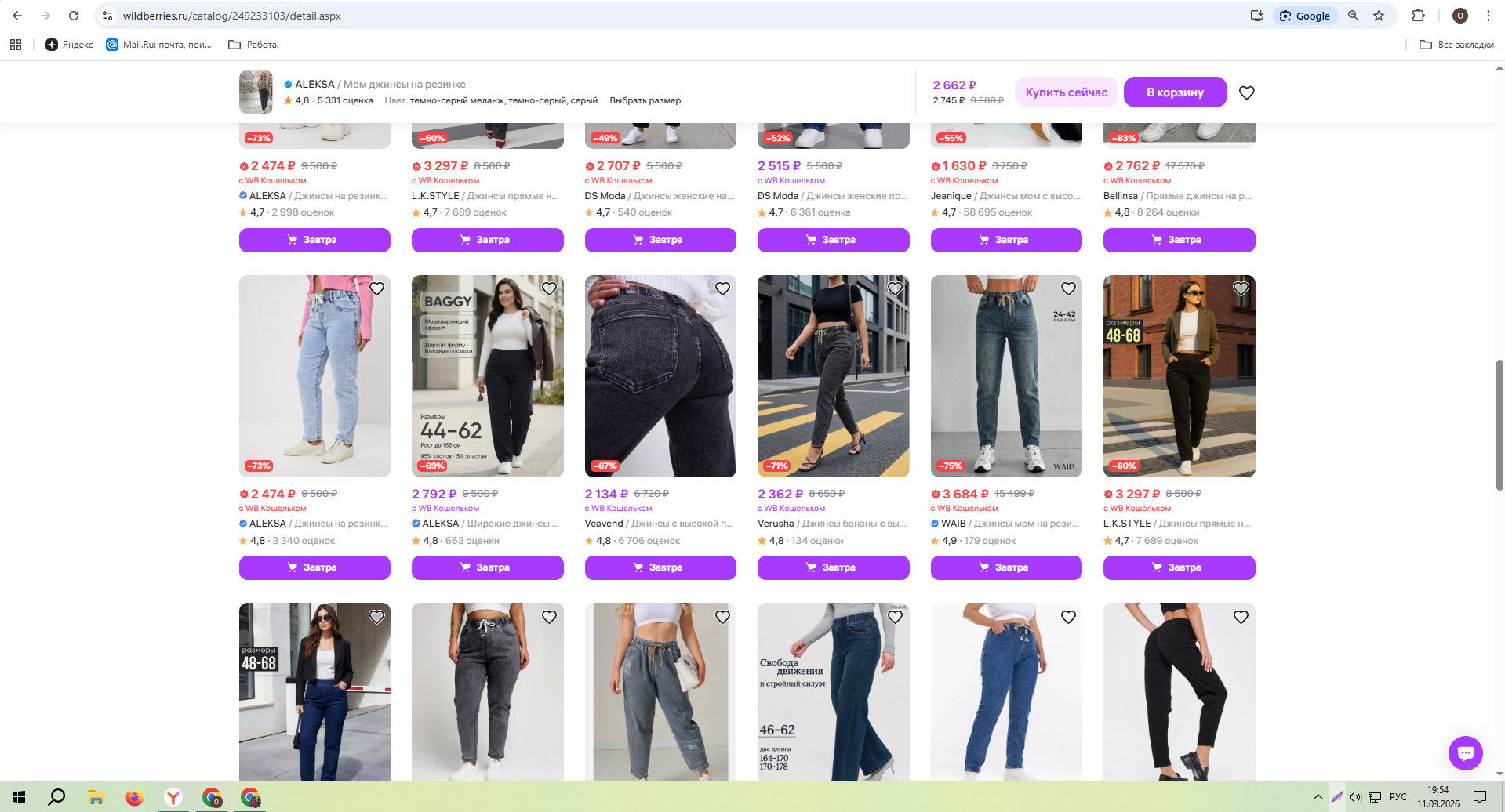Add product to cart with В корзину
The image size is (1505, 812).
pos(1175,92)
